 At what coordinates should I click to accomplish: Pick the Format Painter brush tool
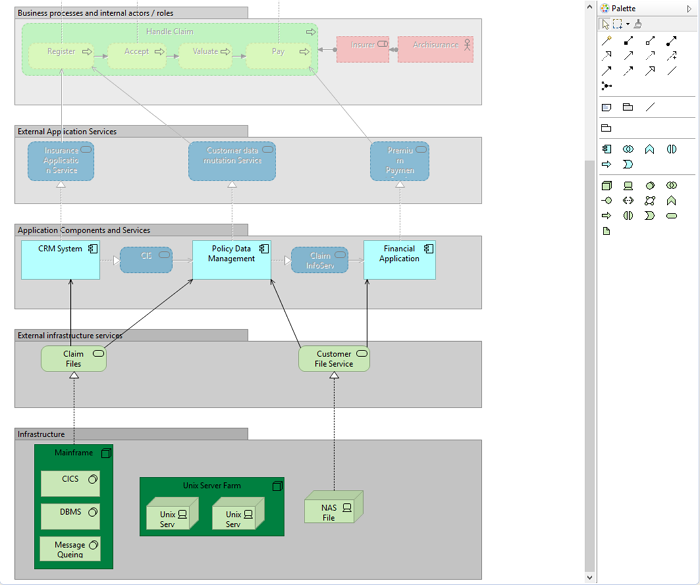tap(638, 24)
